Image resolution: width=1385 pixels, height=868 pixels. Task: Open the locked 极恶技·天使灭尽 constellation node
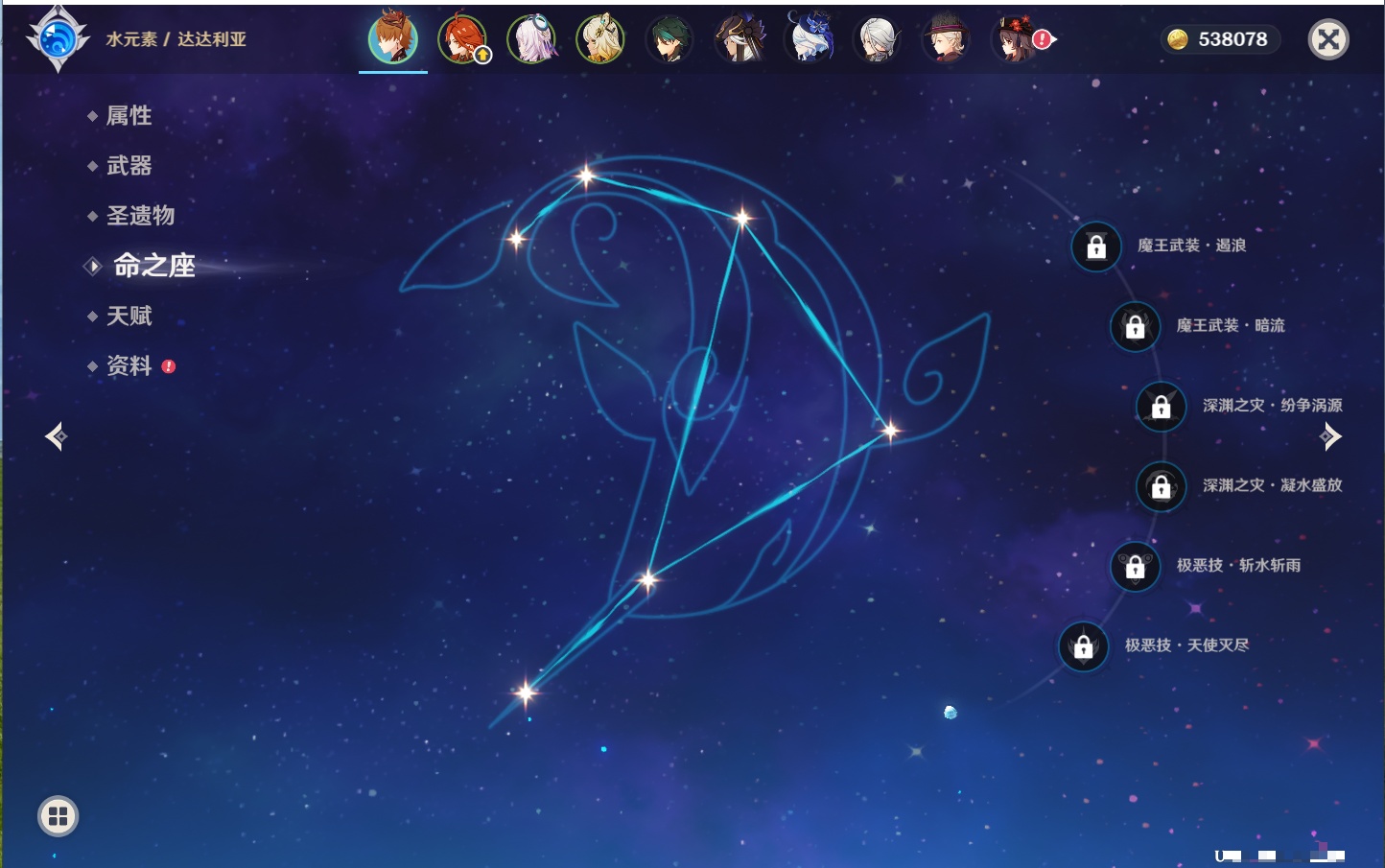pyautogui.click(x=1083, y=647)
